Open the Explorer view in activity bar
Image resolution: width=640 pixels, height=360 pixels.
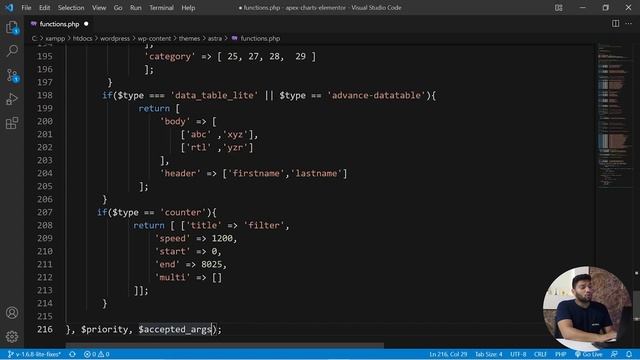tap(12, 28)
